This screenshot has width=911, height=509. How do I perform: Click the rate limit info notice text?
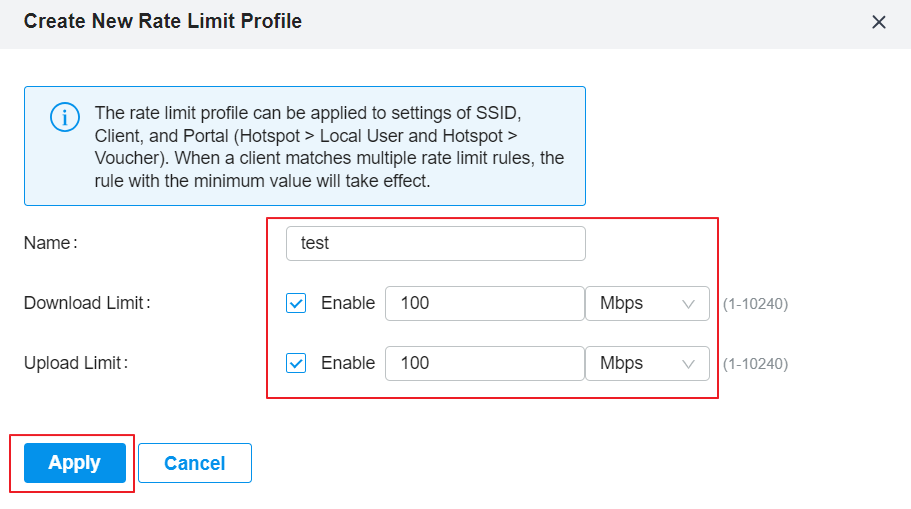point(329,146)
